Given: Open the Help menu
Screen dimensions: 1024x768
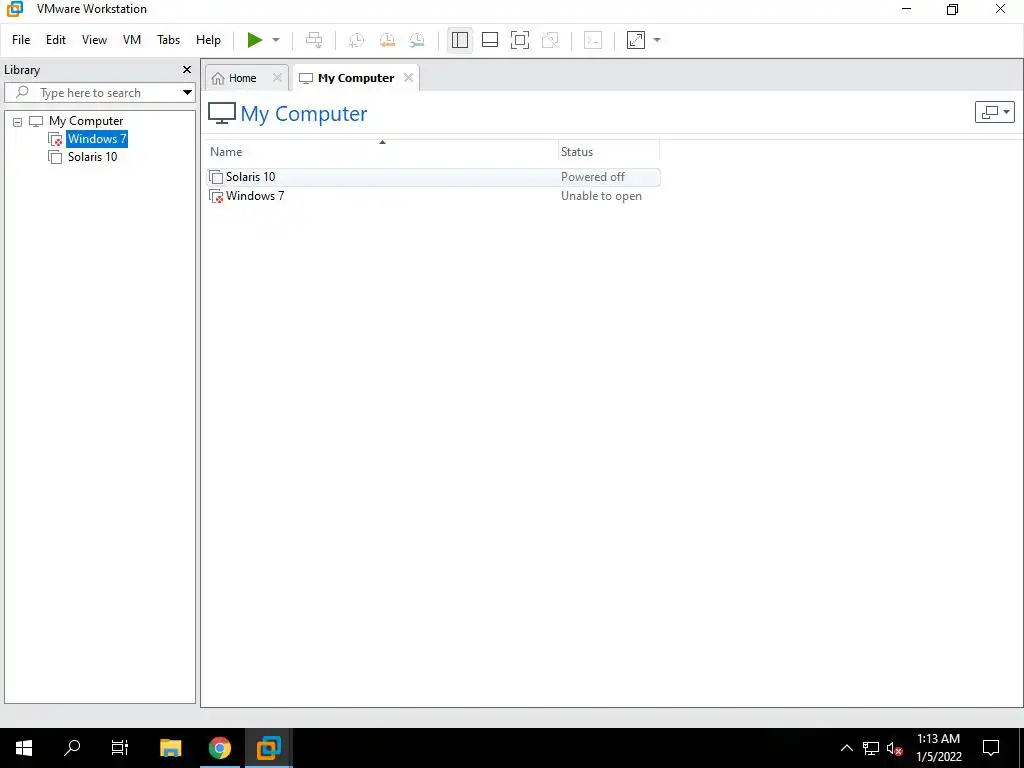Looking at the screenshot, I should click(x=208, y=40).
